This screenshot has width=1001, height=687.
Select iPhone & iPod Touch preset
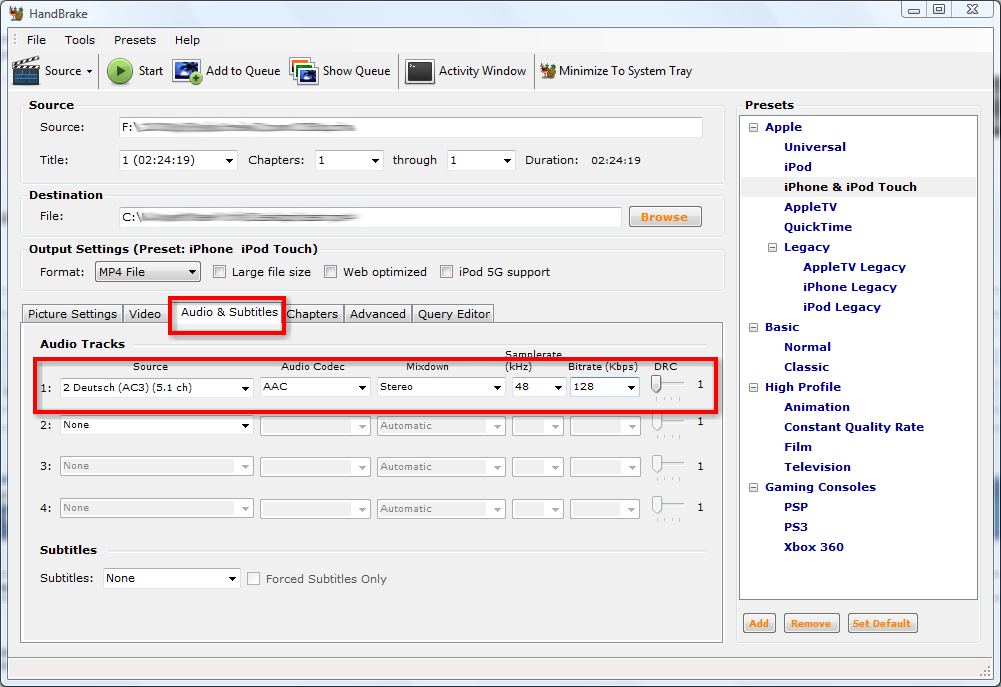[850, 187]
